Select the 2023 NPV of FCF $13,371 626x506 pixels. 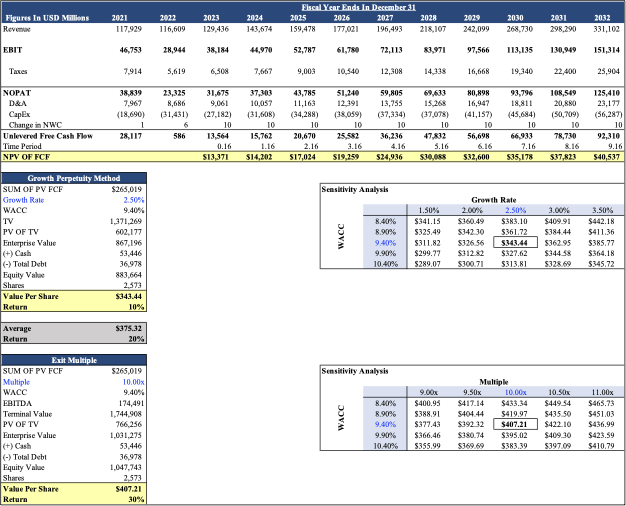216,157
